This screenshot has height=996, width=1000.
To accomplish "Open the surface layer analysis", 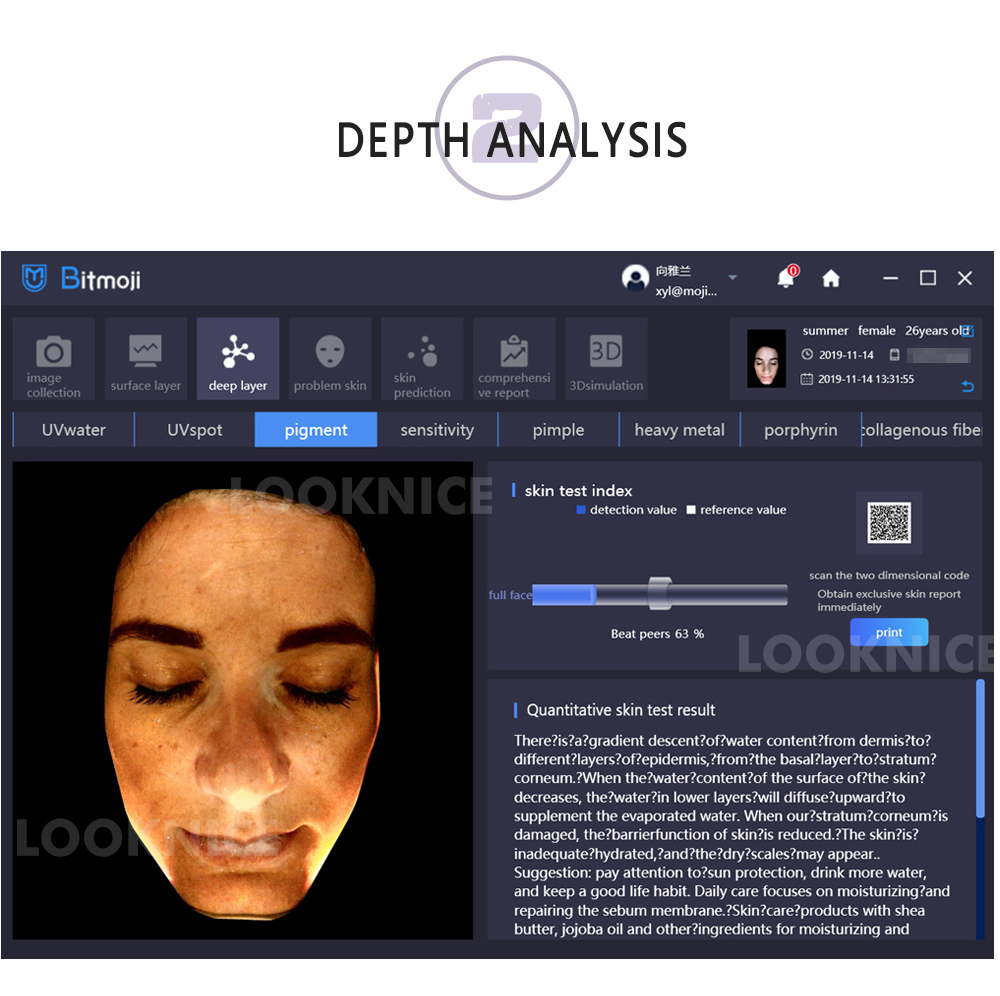I will pos(145,358).
